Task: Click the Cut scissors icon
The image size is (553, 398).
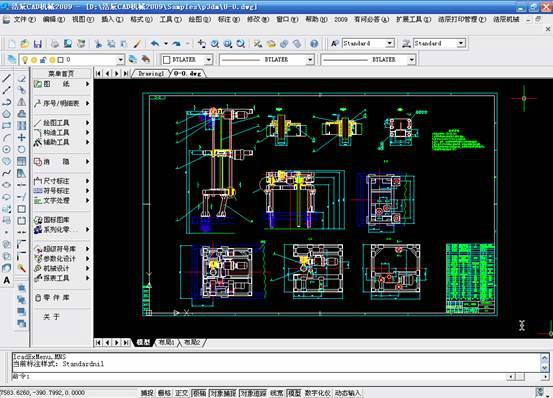Action: click(98, 44)
